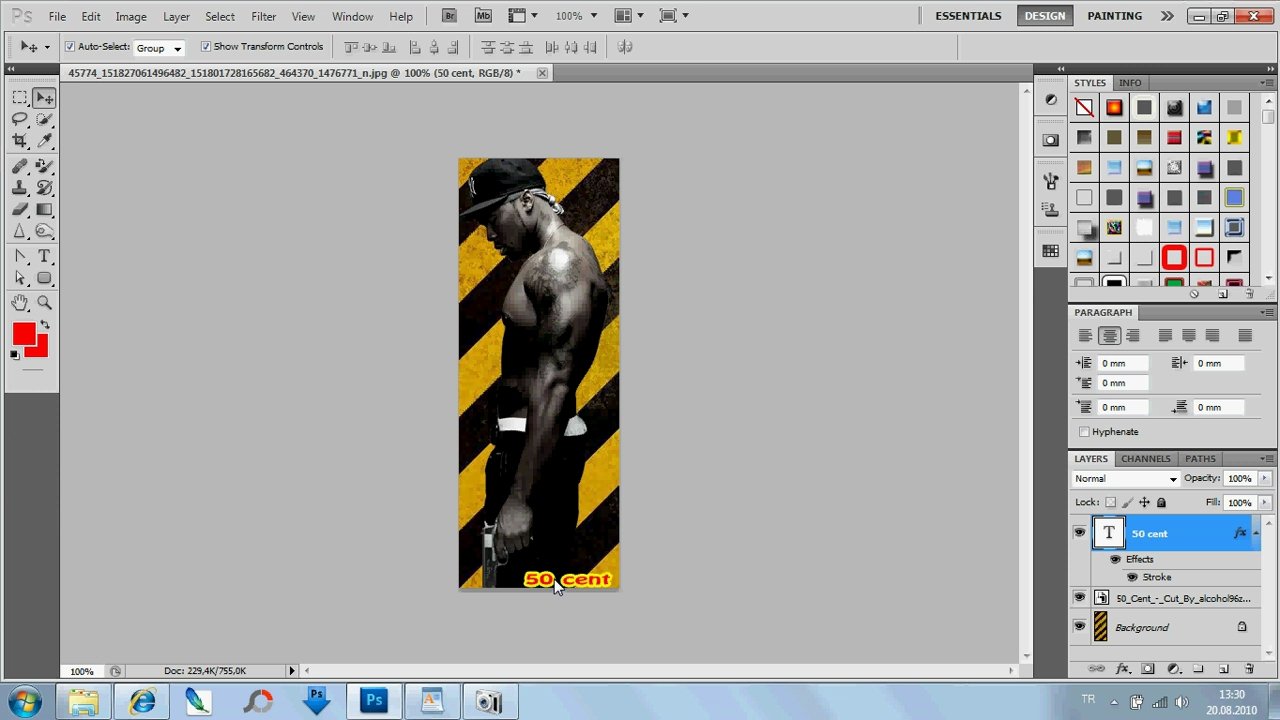Screen dimensions: 1280x720
Task: Enable the Hyphenate checkbox
Action: (1084, 432)
